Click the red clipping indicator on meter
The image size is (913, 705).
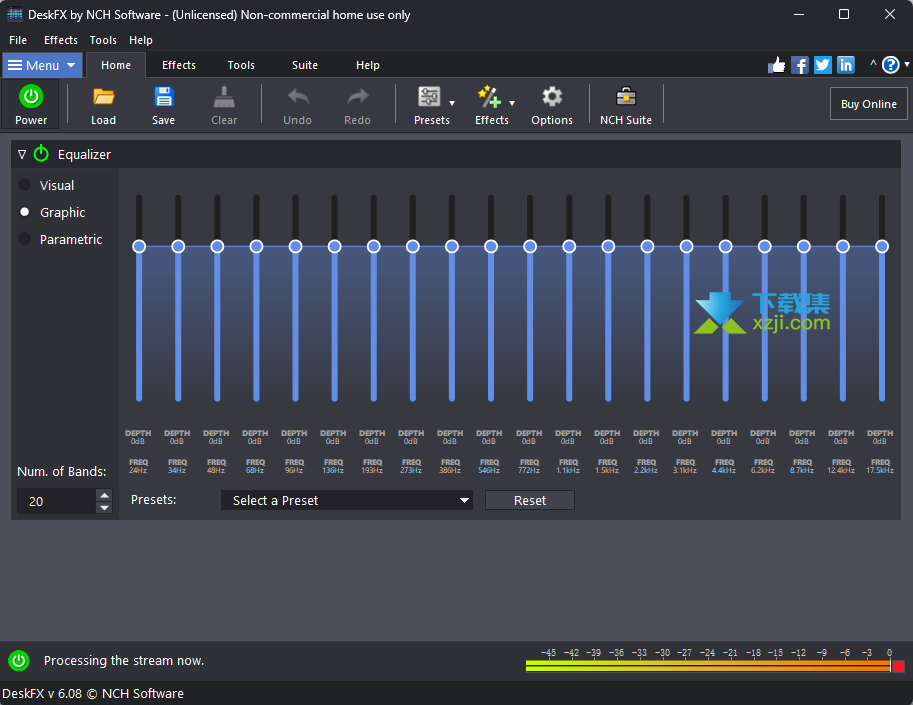pyautogui.click(x=898, y=666)
